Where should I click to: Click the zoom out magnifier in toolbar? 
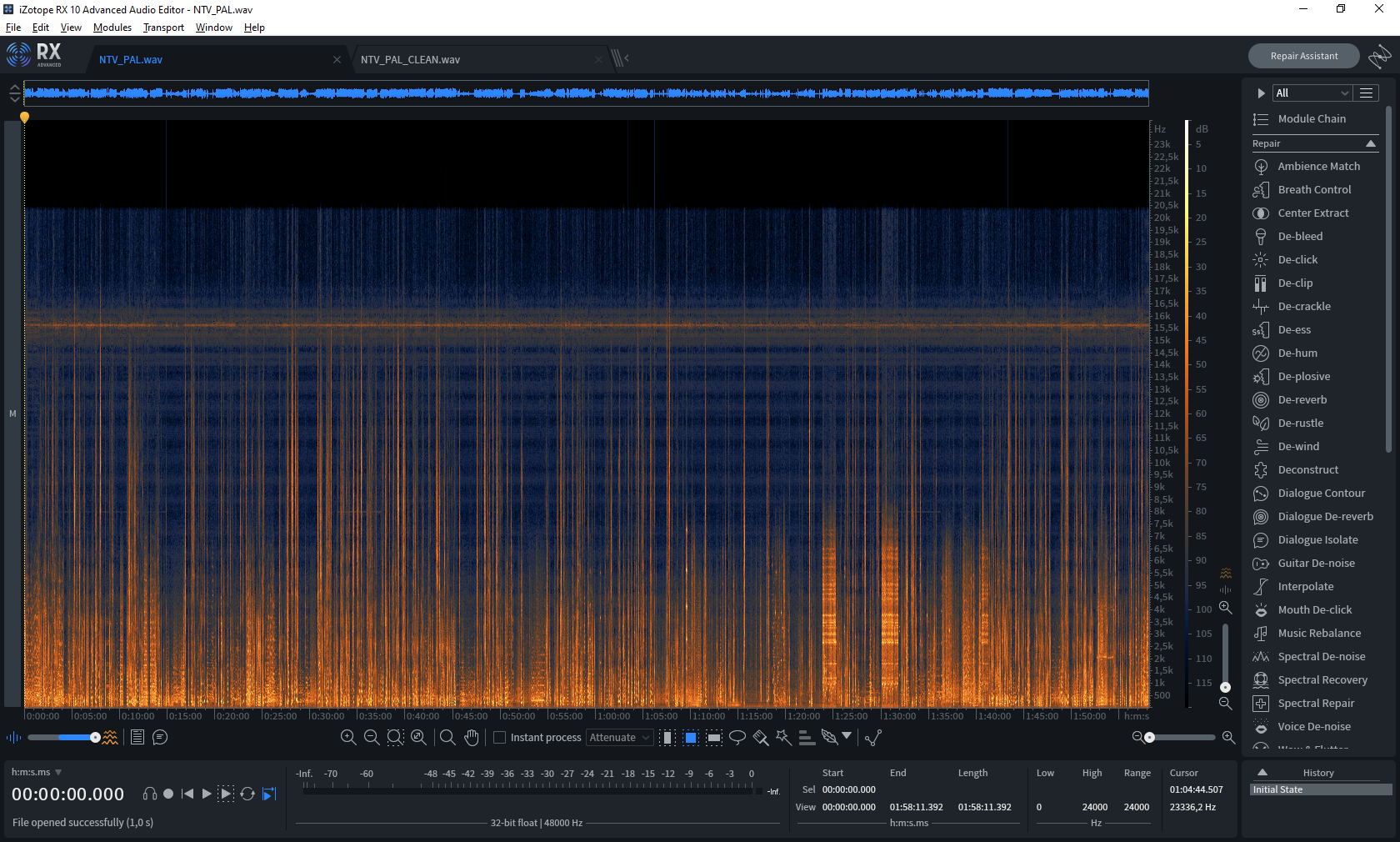[x=372, y=738]
